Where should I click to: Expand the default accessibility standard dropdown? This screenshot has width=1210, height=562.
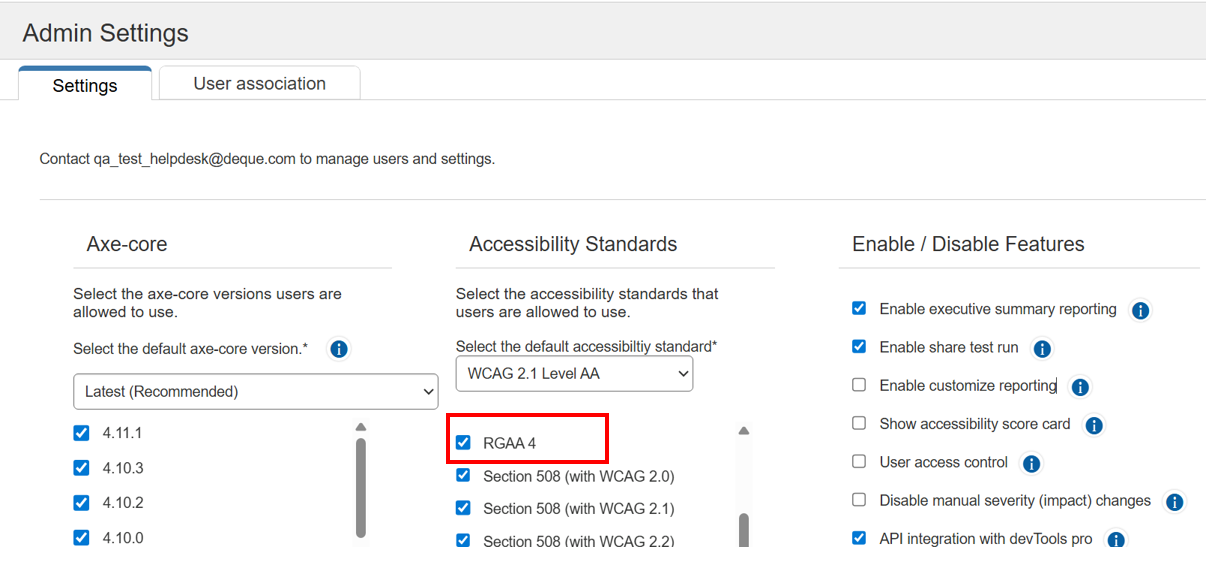pyautogui.click(x=574, y=374)
